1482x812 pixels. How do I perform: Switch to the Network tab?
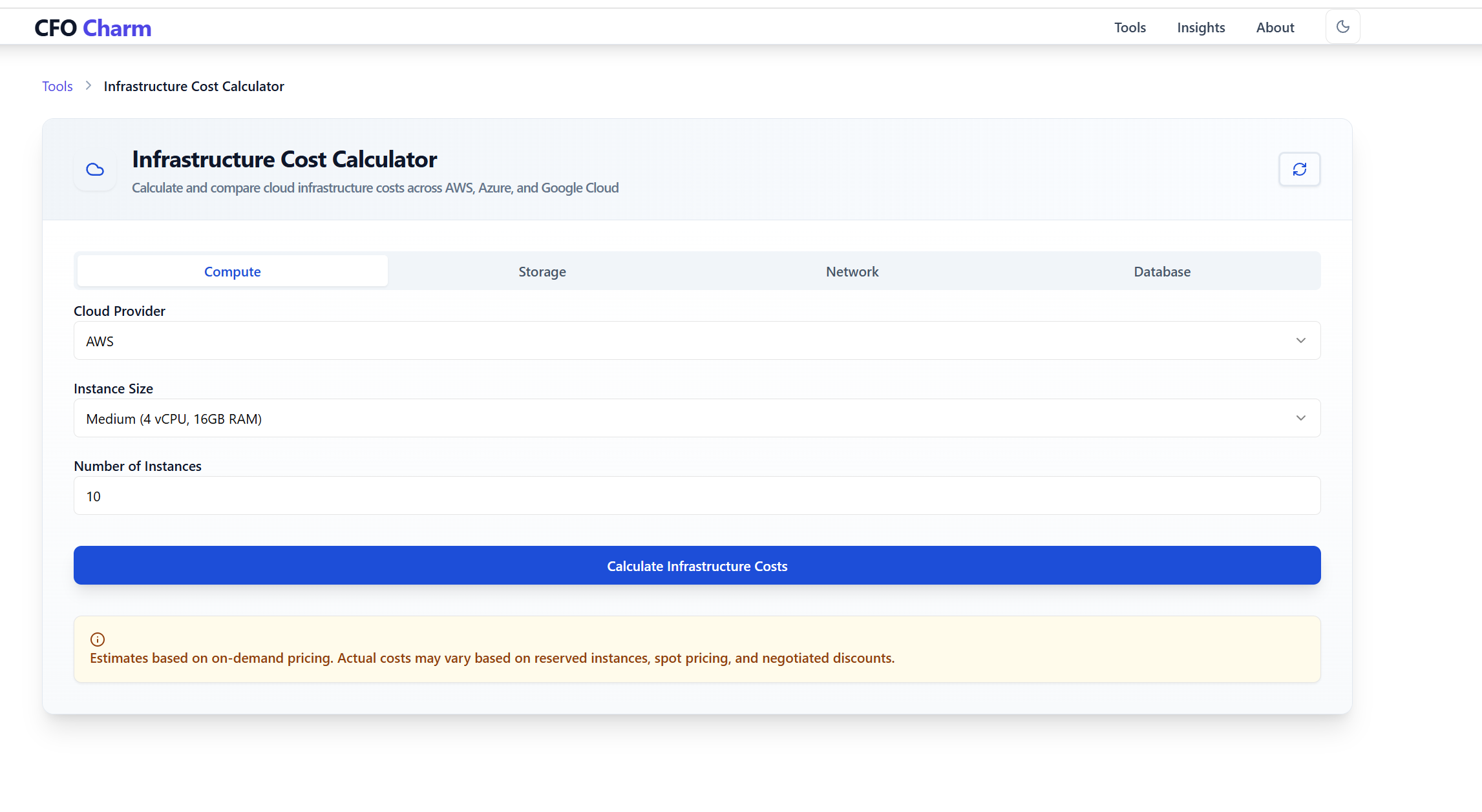pos(852,271)
